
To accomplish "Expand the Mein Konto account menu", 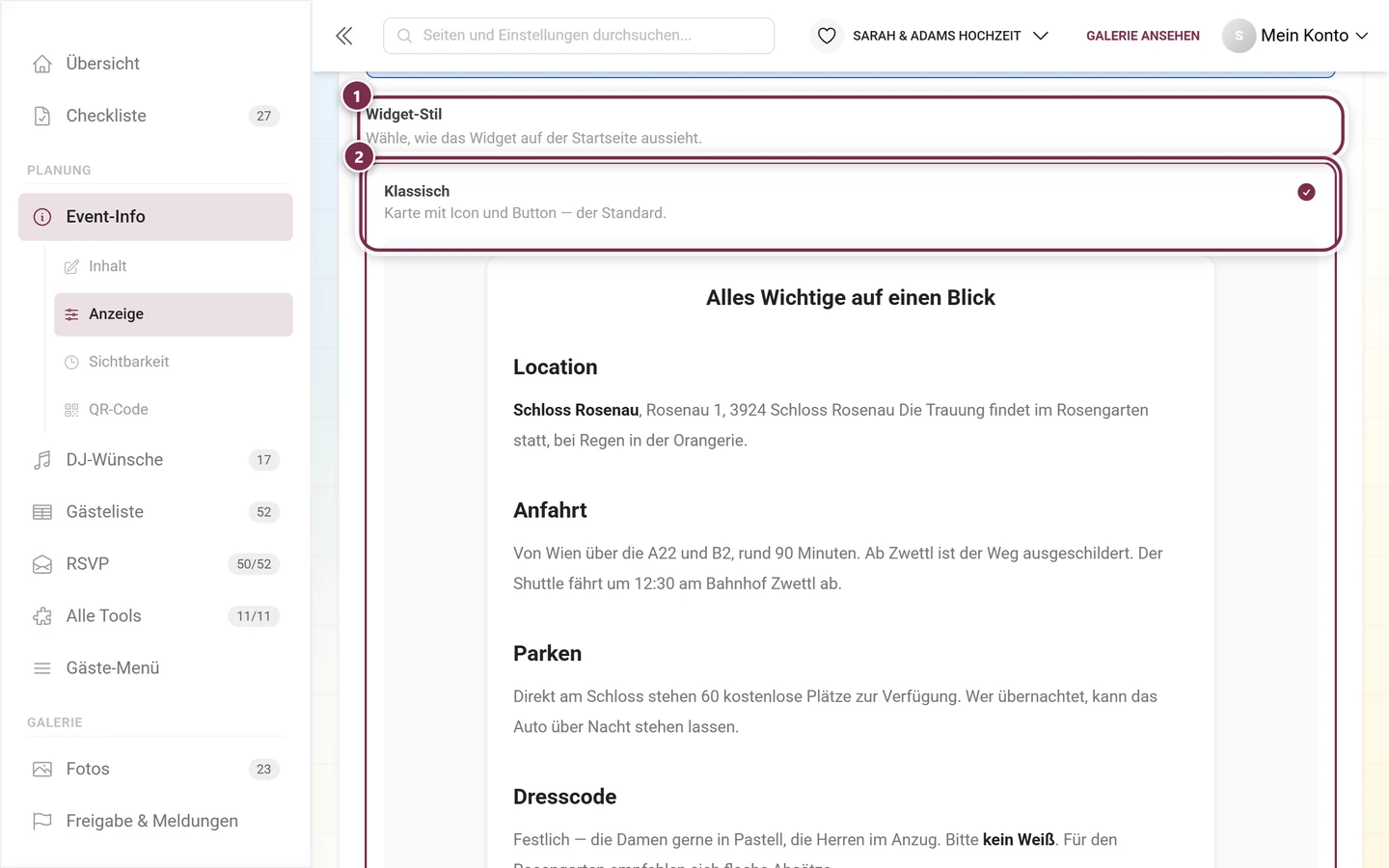I will coord(1295,36).
